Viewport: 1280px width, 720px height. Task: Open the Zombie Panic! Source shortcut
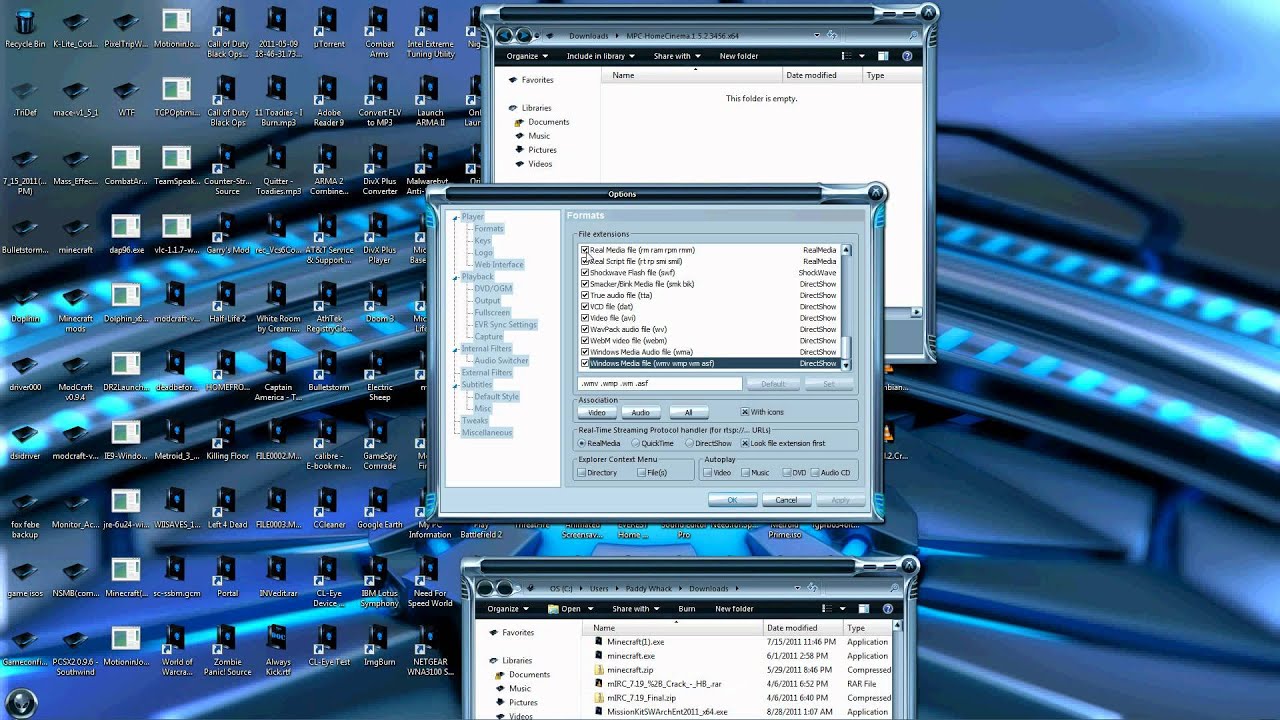[227, 650]
